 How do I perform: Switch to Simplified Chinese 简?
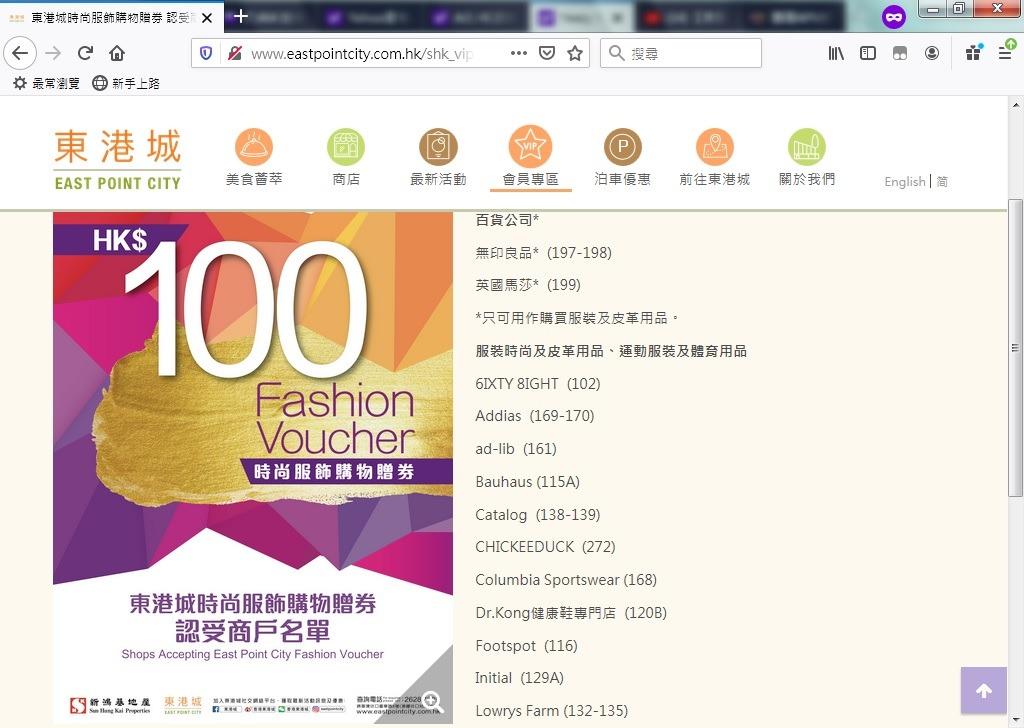click(942, 182)
